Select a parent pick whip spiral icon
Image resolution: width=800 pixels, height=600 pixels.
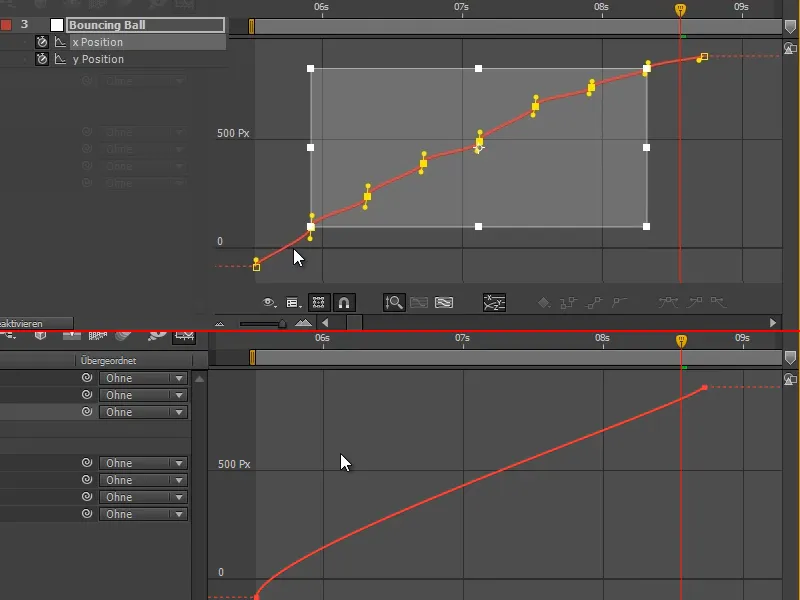(86, 377)
